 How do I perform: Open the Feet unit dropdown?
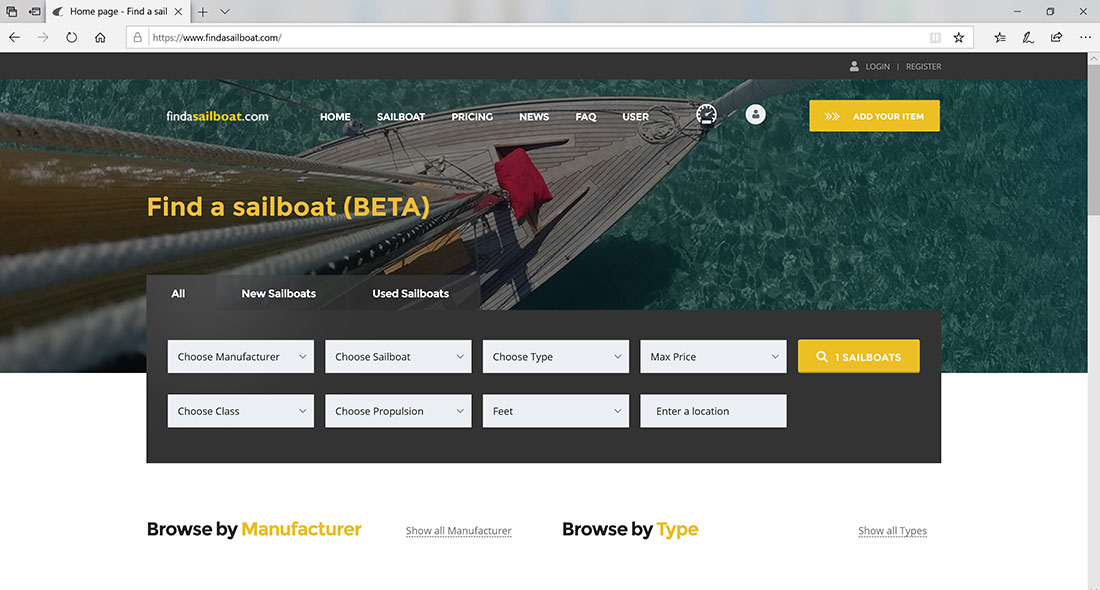(x=556, y=411)
